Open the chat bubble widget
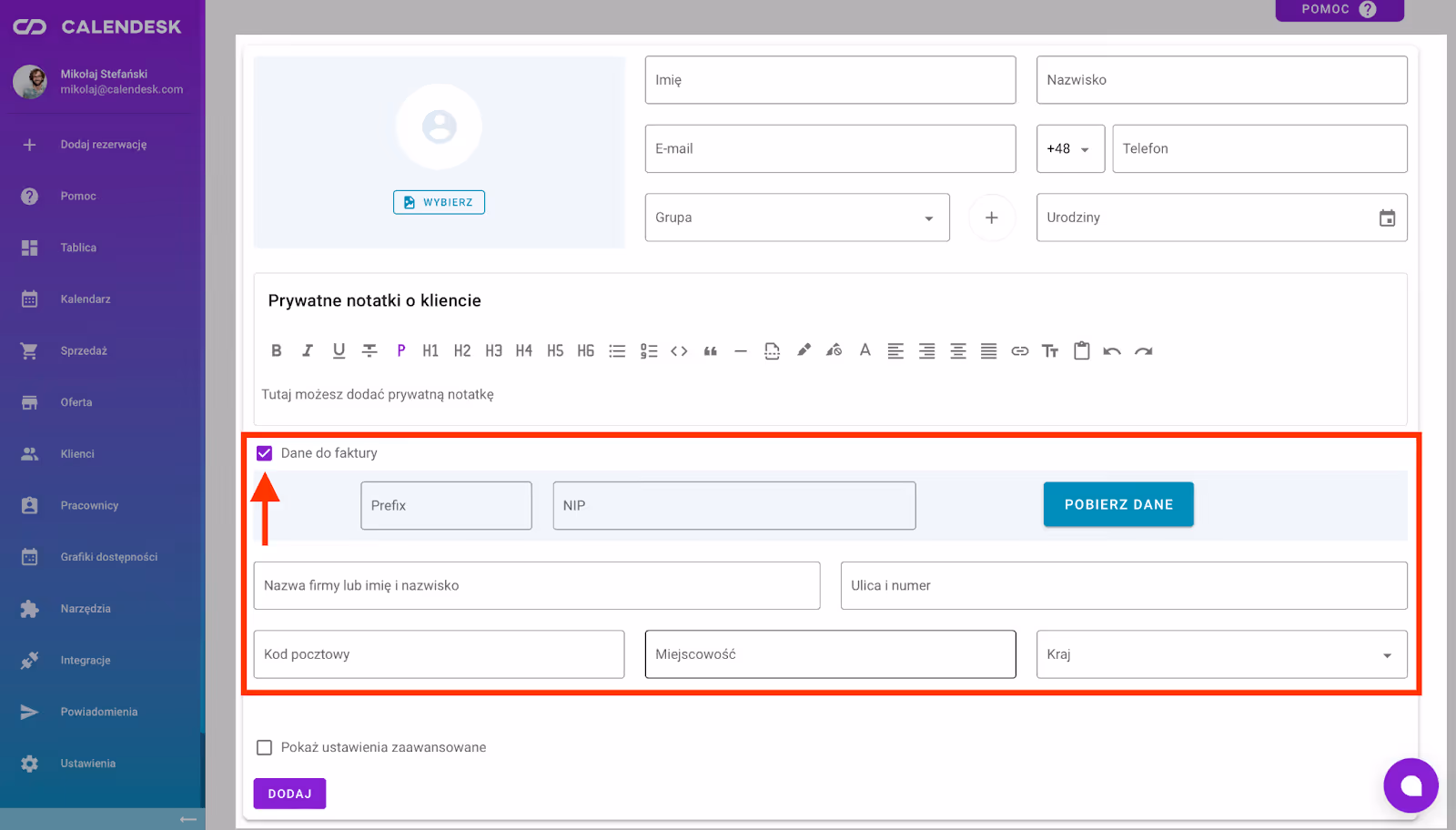1456x830 pixels. pyautogui.click(x=1410, y=785)
